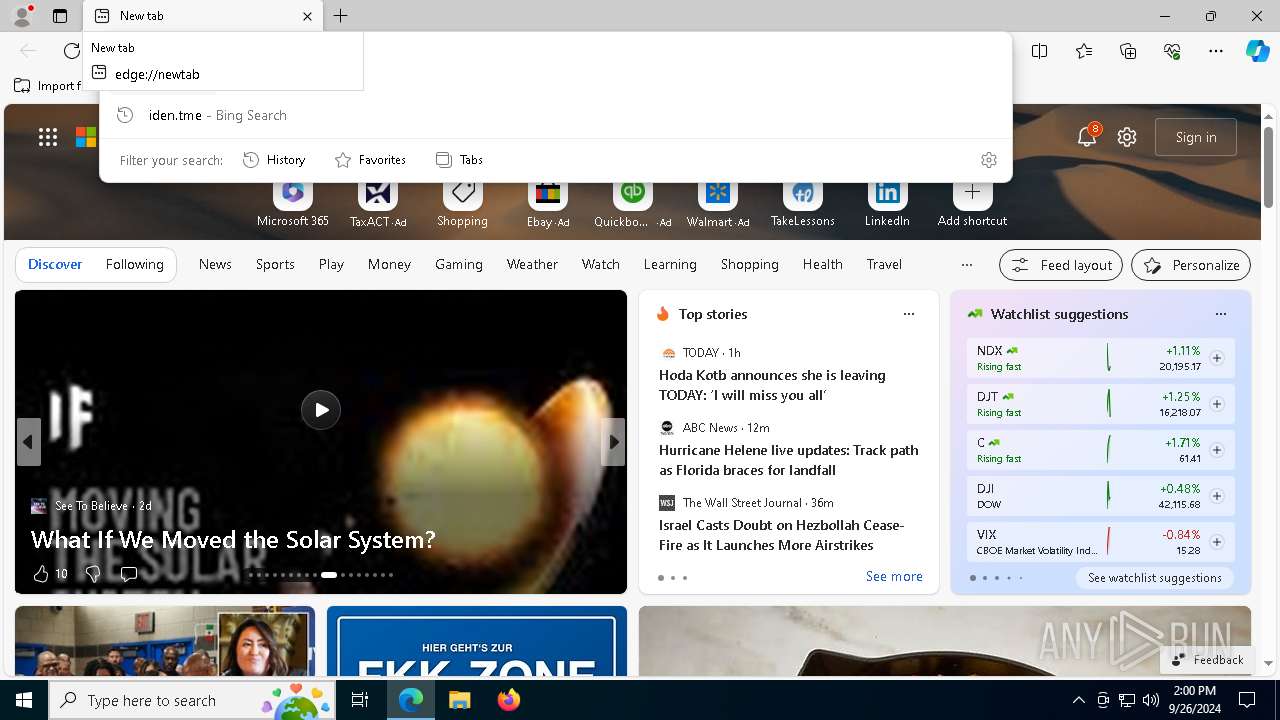The width and height of the screenshot is (1280, 720).
Task: Launch the Copilot sidebar icon
Action: (x=1257, y=51)
